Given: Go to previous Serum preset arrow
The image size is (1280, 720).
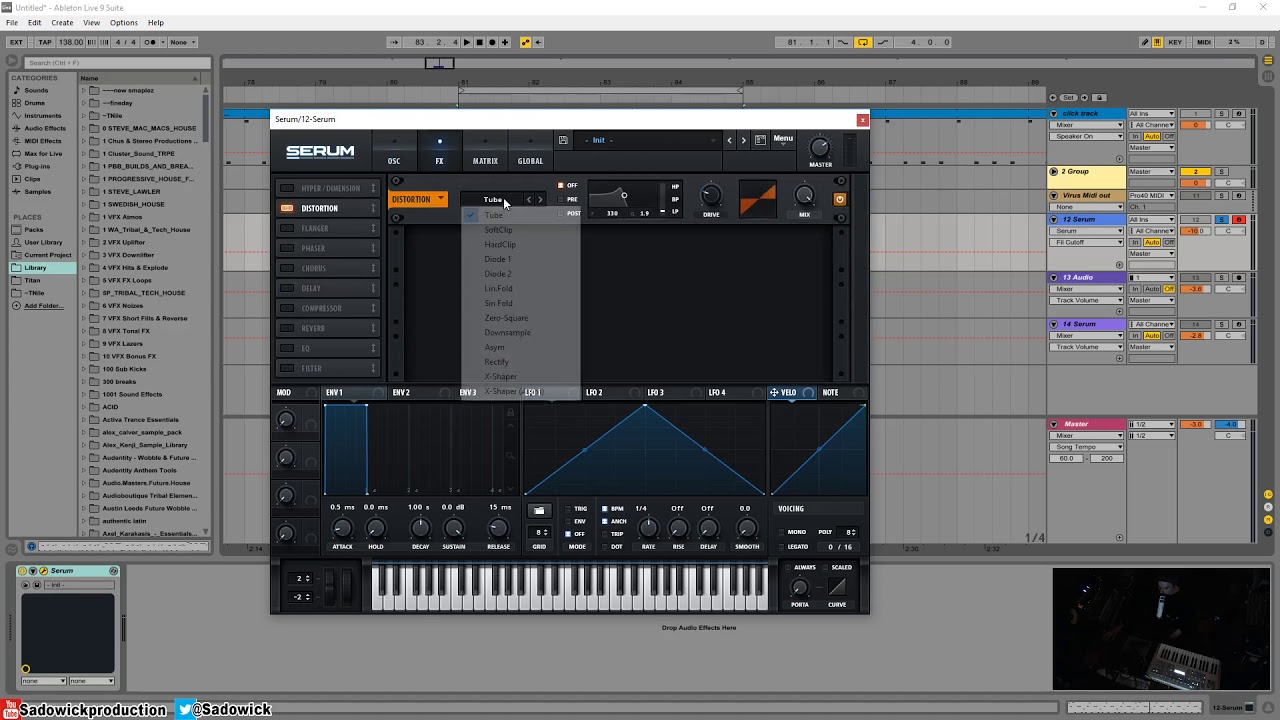Looking at the screenshot, I should click(x=729, y=140).
